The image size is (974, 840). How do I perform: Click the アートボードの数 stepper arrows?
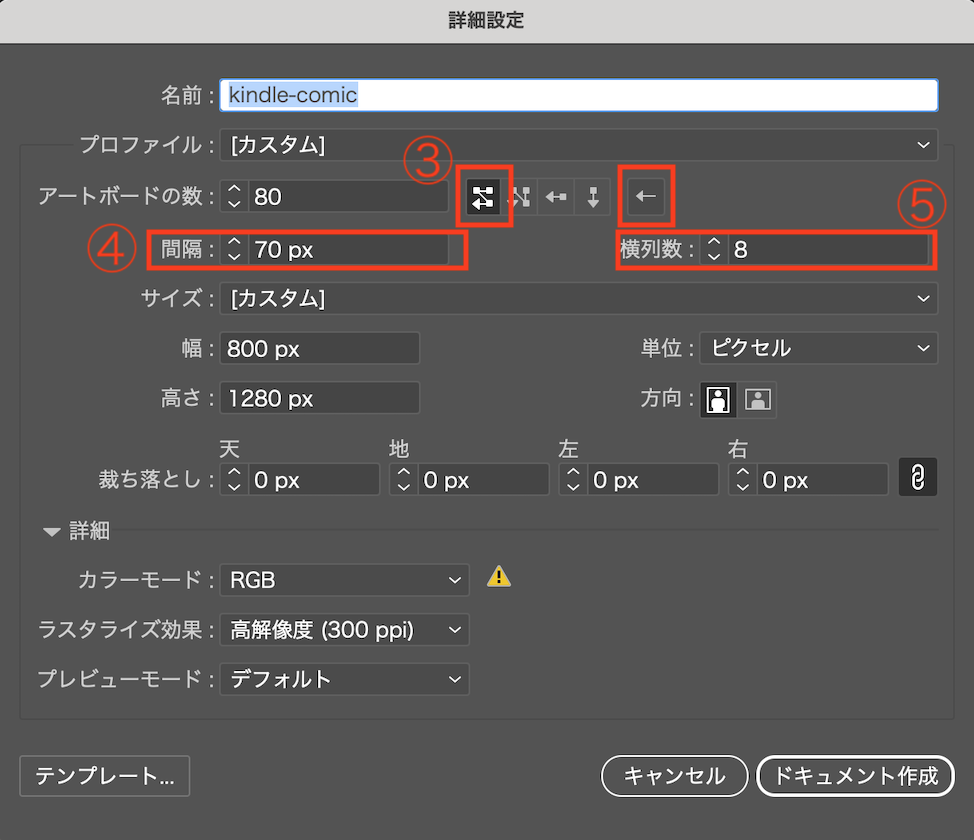pyautogui.click(x=234, y=197)
